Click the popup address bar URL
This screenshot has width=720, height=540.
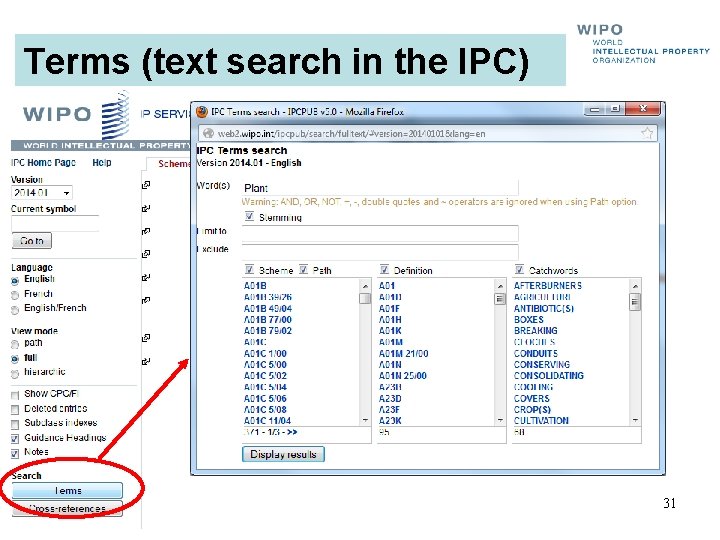(x=351, y=134)
